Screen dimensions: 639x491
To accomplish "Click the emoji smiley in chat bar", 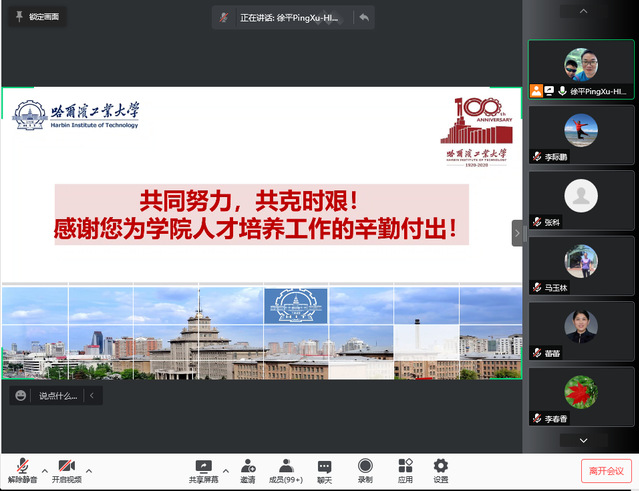I will 21,396.
